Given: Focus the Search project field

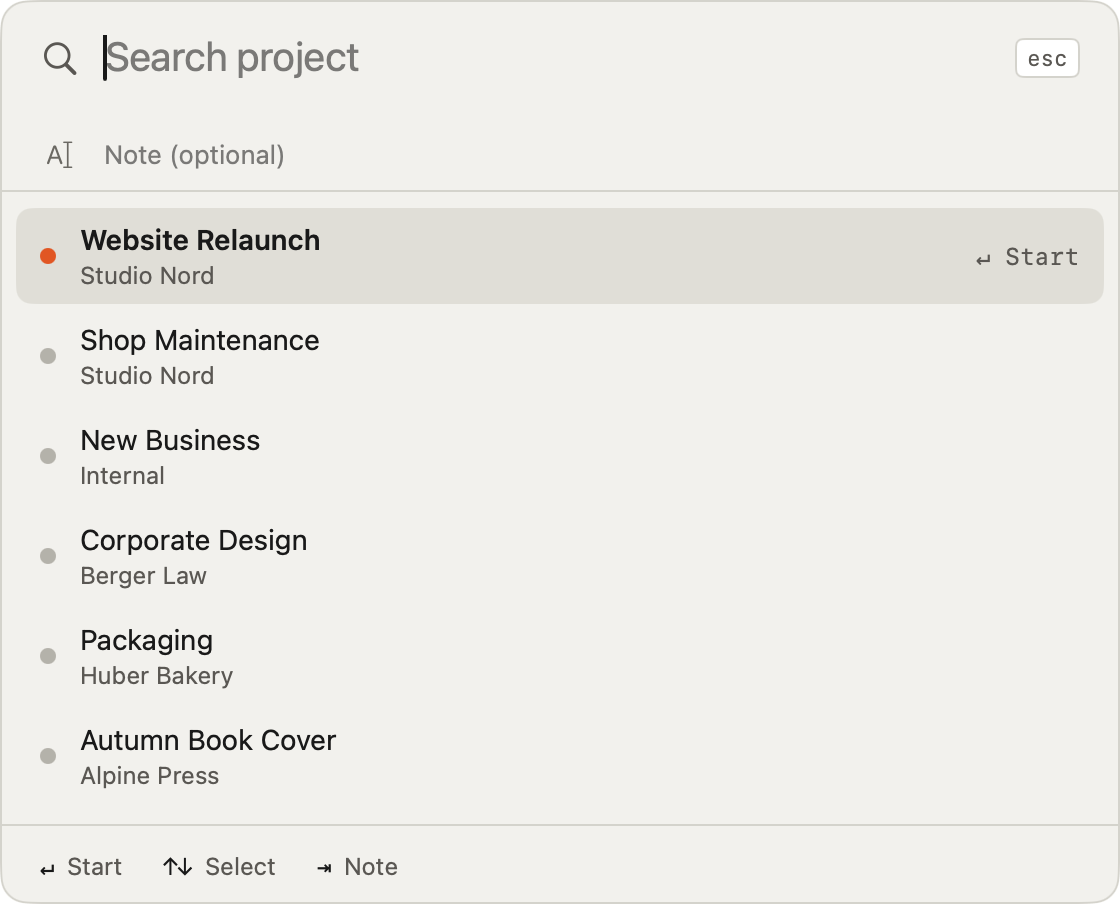Looking at the screenshot, I should [550, 58].
